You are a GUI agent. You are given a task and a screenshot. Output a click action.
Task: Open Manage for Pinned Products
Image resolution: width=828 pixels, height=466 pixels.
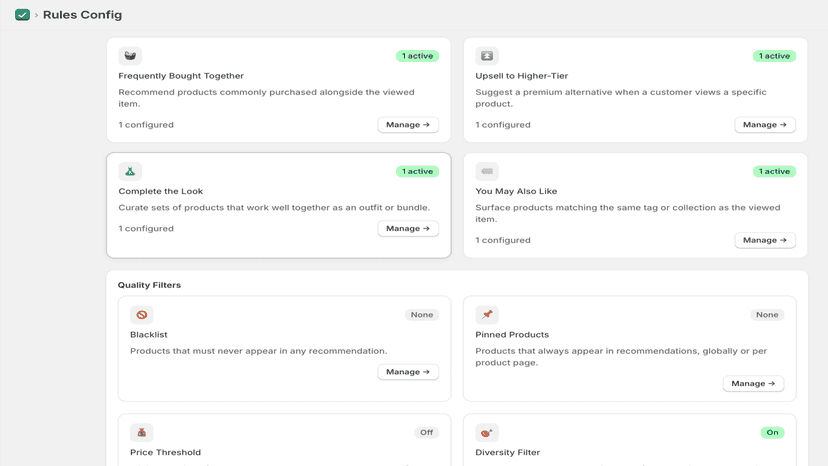754,384
